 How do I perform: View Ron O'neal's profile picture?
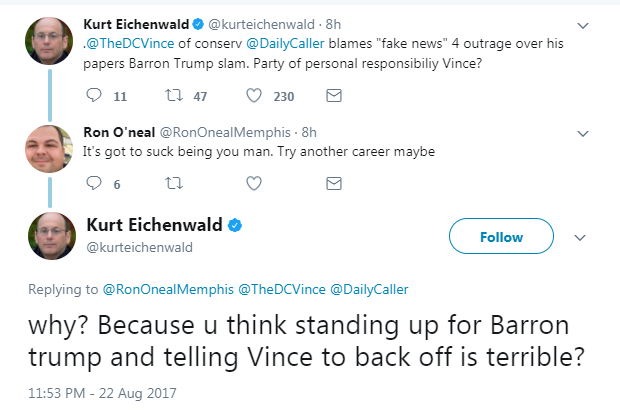click(49, 149)
